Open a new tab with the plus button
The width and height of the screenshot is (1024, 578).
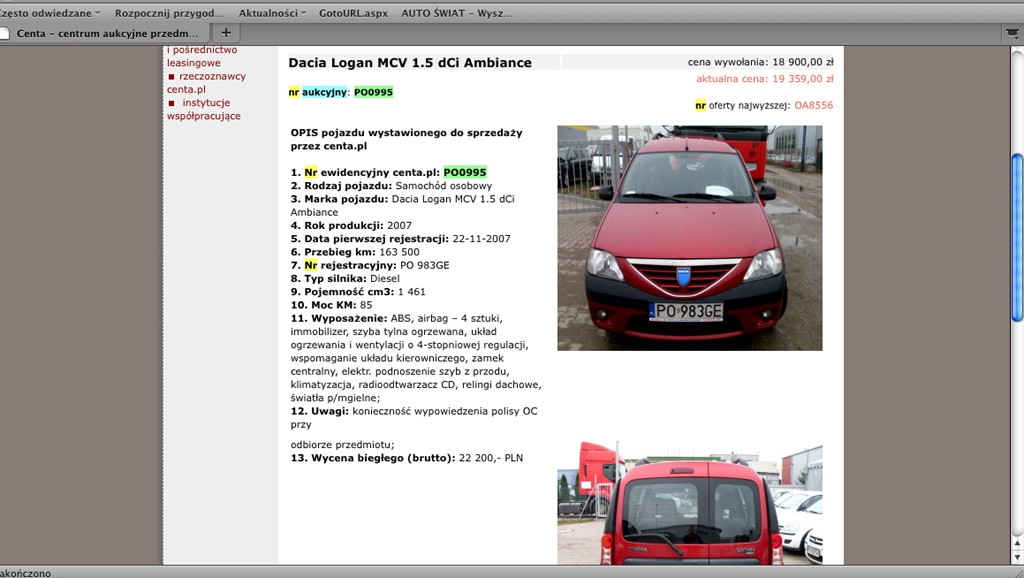click(x=225, y=31)
